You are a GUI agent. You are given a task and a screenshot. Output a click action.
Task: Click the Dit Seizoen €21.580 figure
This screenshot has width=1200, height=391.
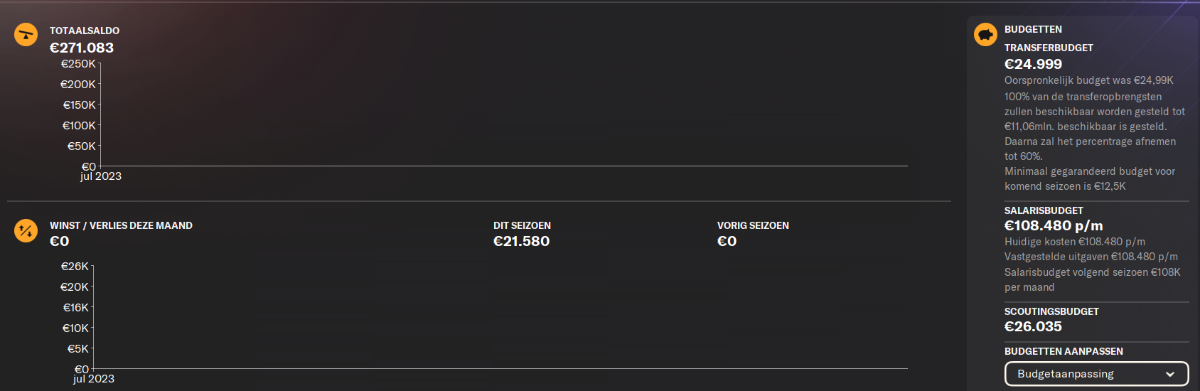point(522,241)
